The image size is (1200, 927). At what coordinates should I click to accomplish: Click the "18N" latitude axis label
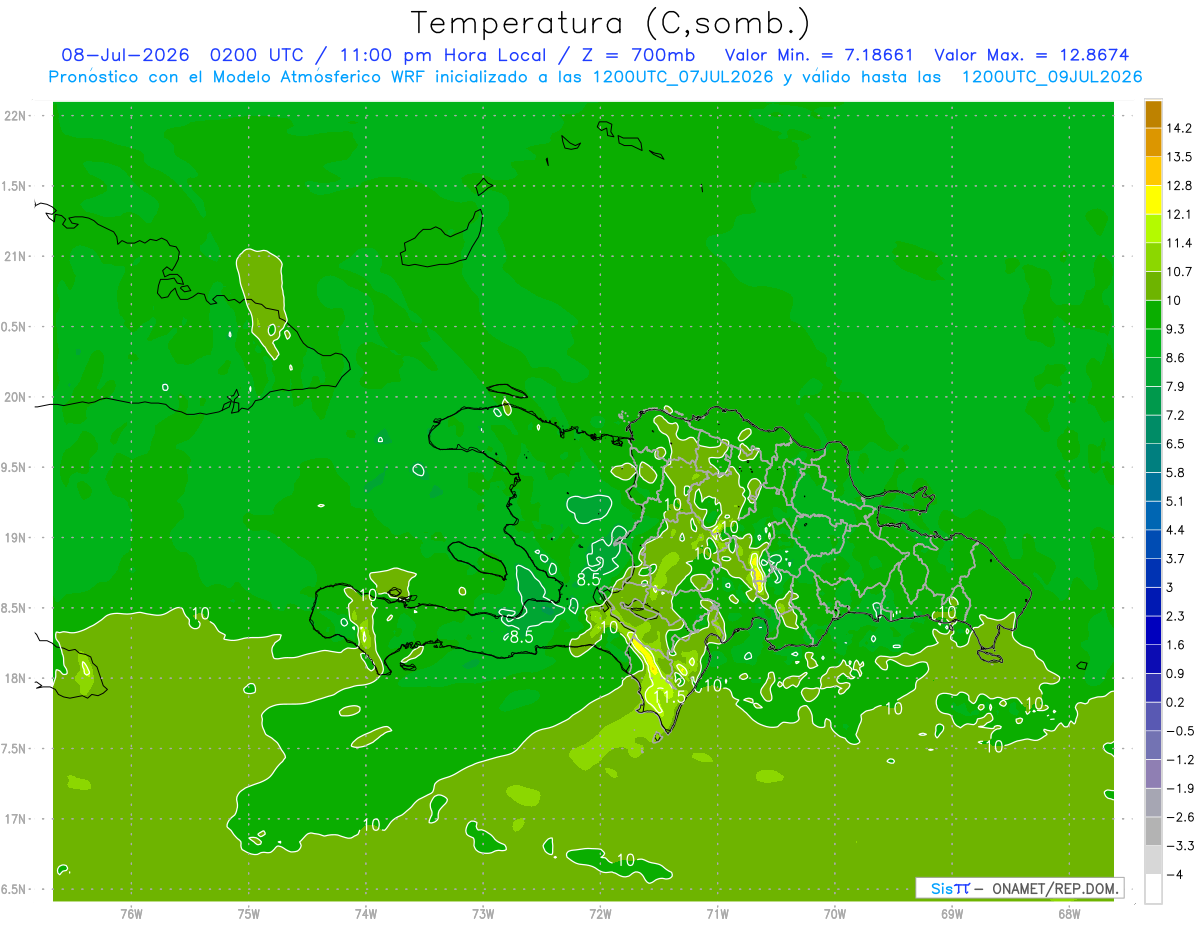click(x=15, y=678)
